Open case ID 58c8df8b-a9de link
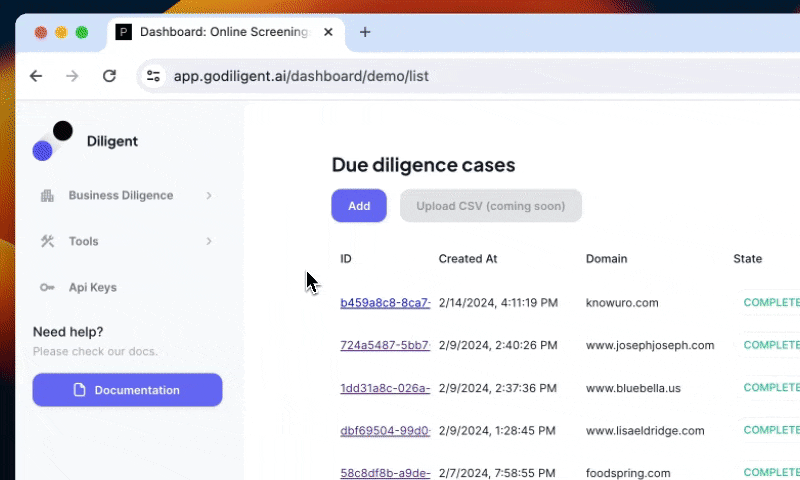 coord(385,472)
